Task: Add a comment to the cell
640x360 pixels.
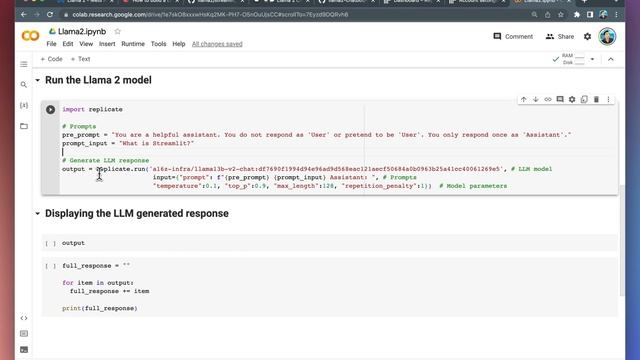Action: (560, 100)
